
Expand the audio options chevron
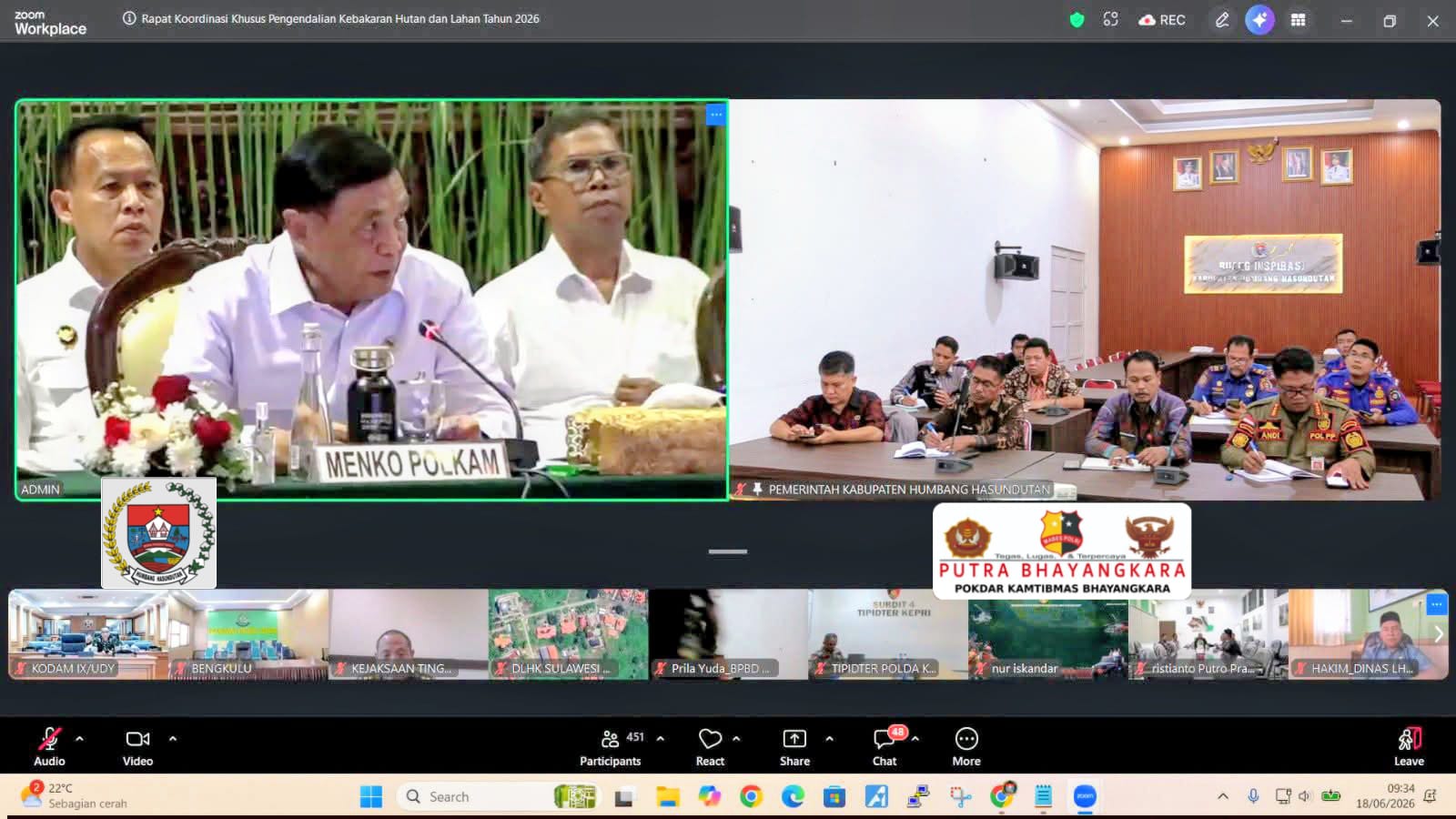tap(79, 739)
